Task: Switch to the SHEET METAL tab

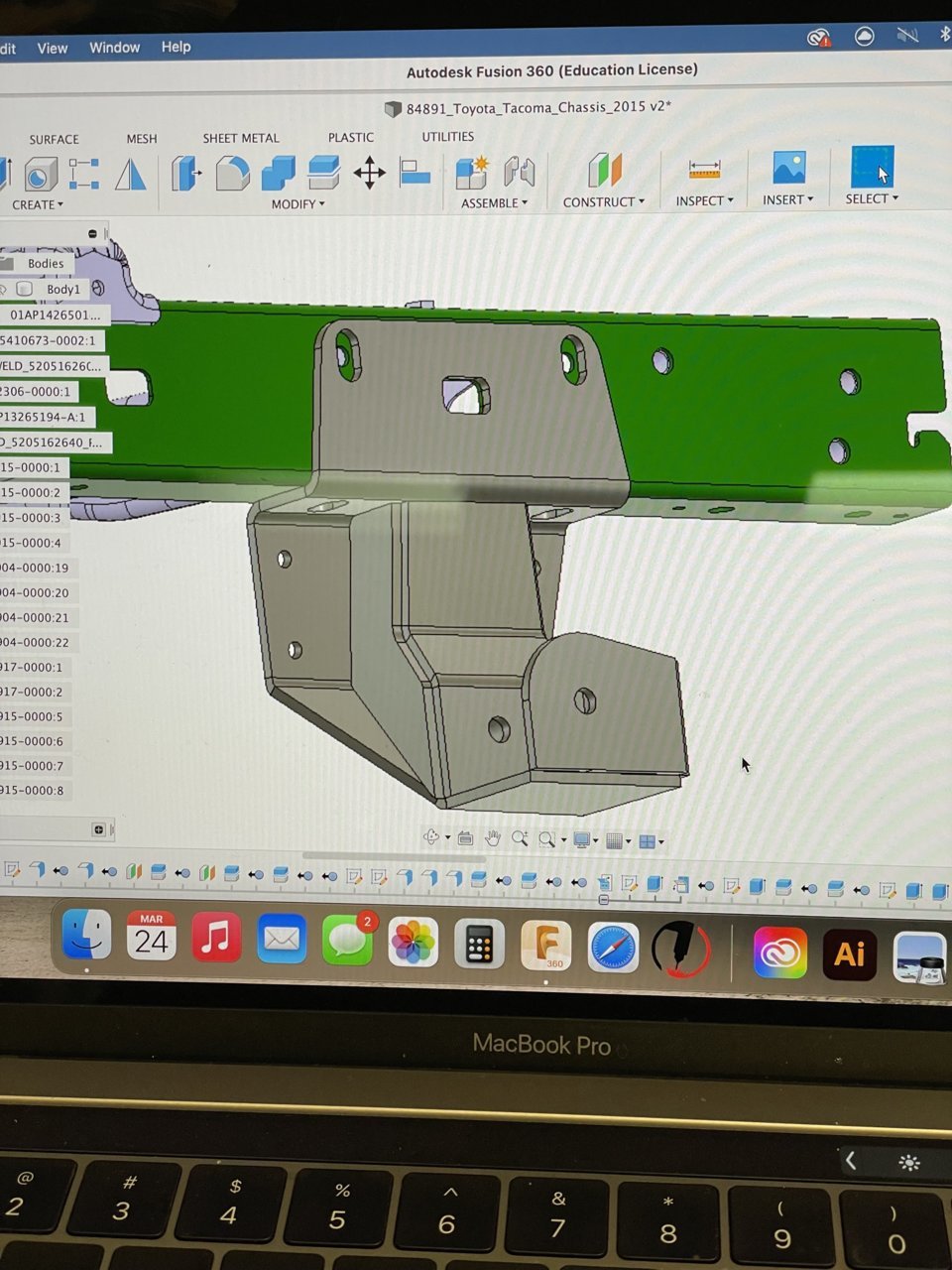Action: pyautogui.click(x=241, y=138)
